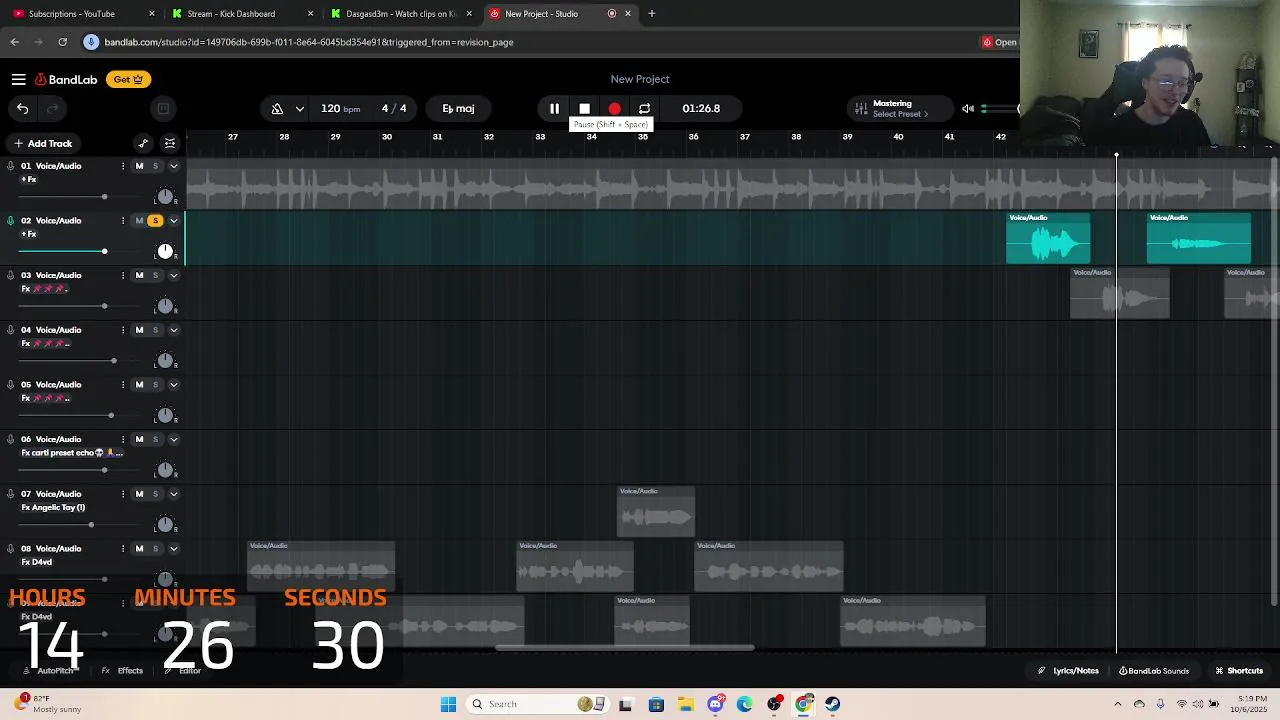Image resolution: width=1280 pixels, height=720 pixels.
Task: Open metronome options dropdown arrow
Action: coord(299,108)
